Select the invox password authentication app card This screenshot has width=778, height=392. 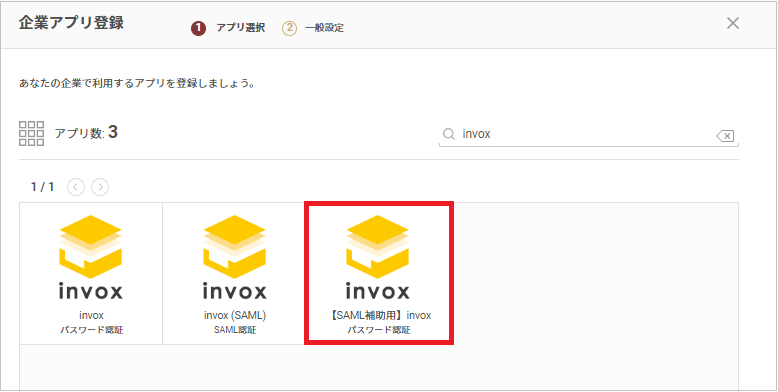coord(91,273)
